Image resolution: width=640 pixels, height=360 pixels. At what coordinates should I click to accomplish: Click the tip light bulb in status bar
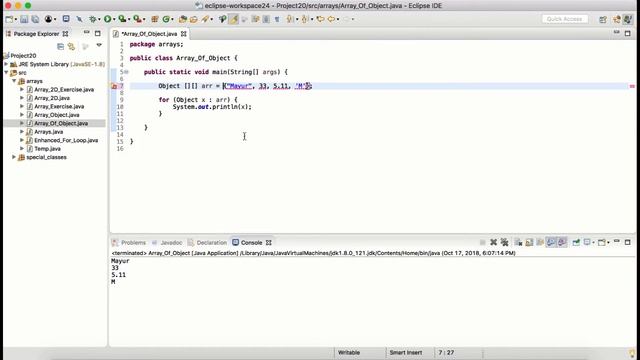632,353
